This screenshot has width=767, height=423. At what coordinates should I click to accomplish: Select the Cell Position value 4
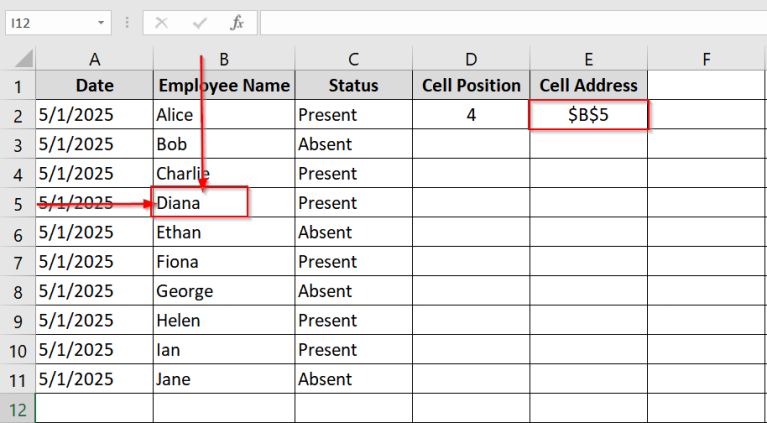click(471, 115)
